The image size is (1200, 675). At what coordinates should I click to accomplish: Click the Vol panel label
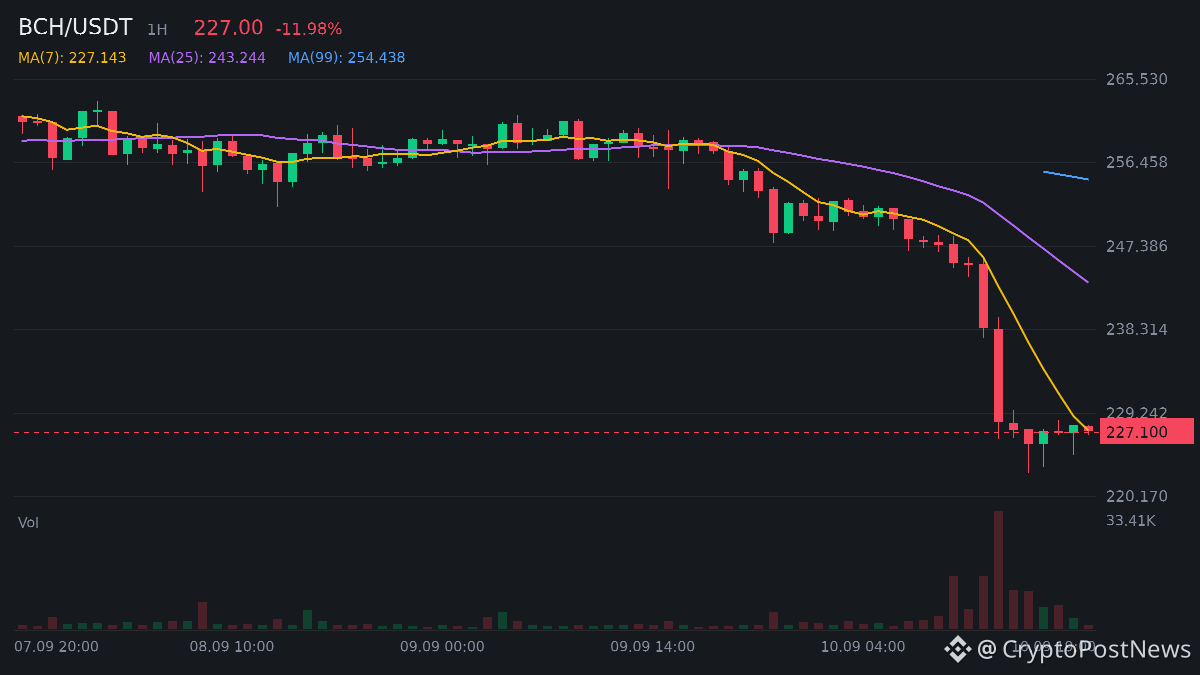pyautogui.click(x=28, y=522)
